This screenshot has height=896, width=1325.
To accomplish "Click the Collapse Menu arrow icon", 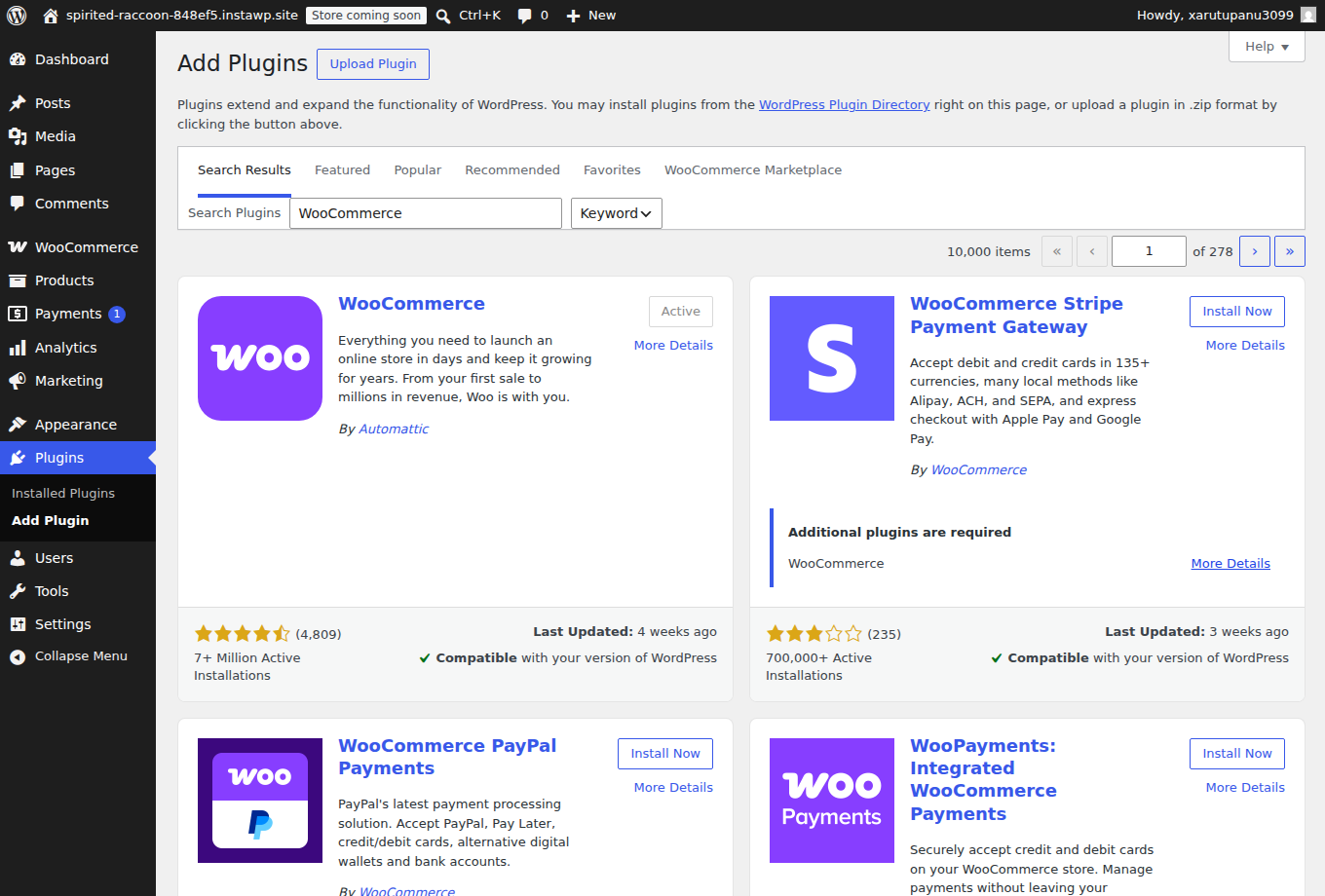I will coord(18,657).
